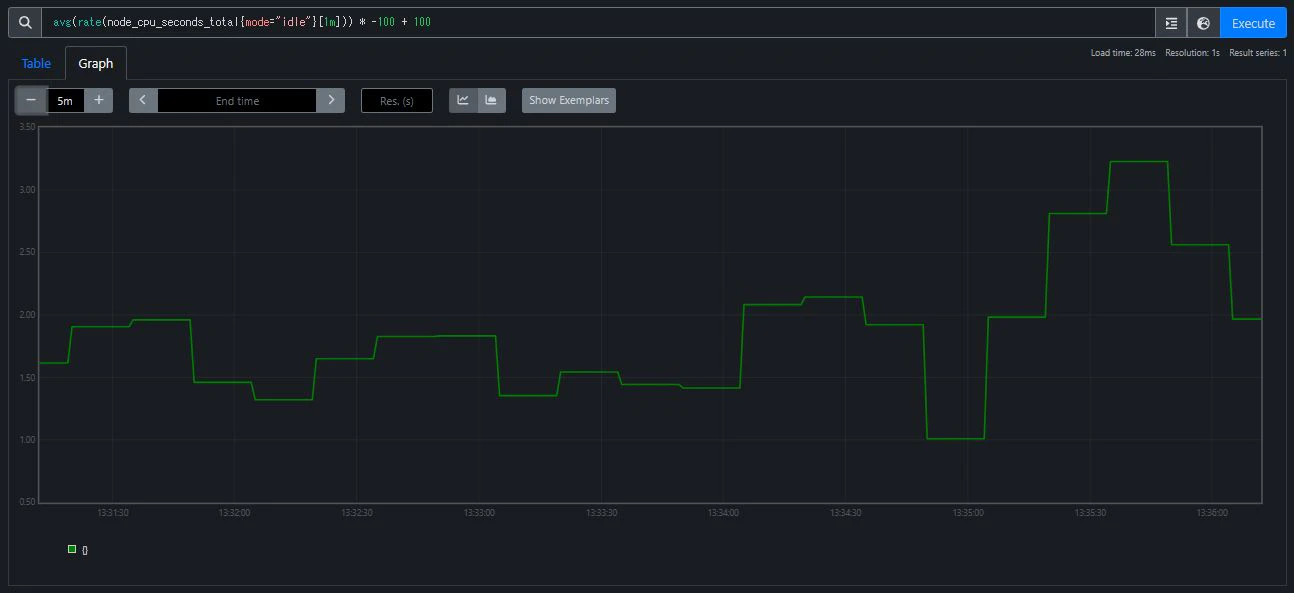
Task: Click the 5m range input
Action: pyautogui.click(x=65, y=101)
